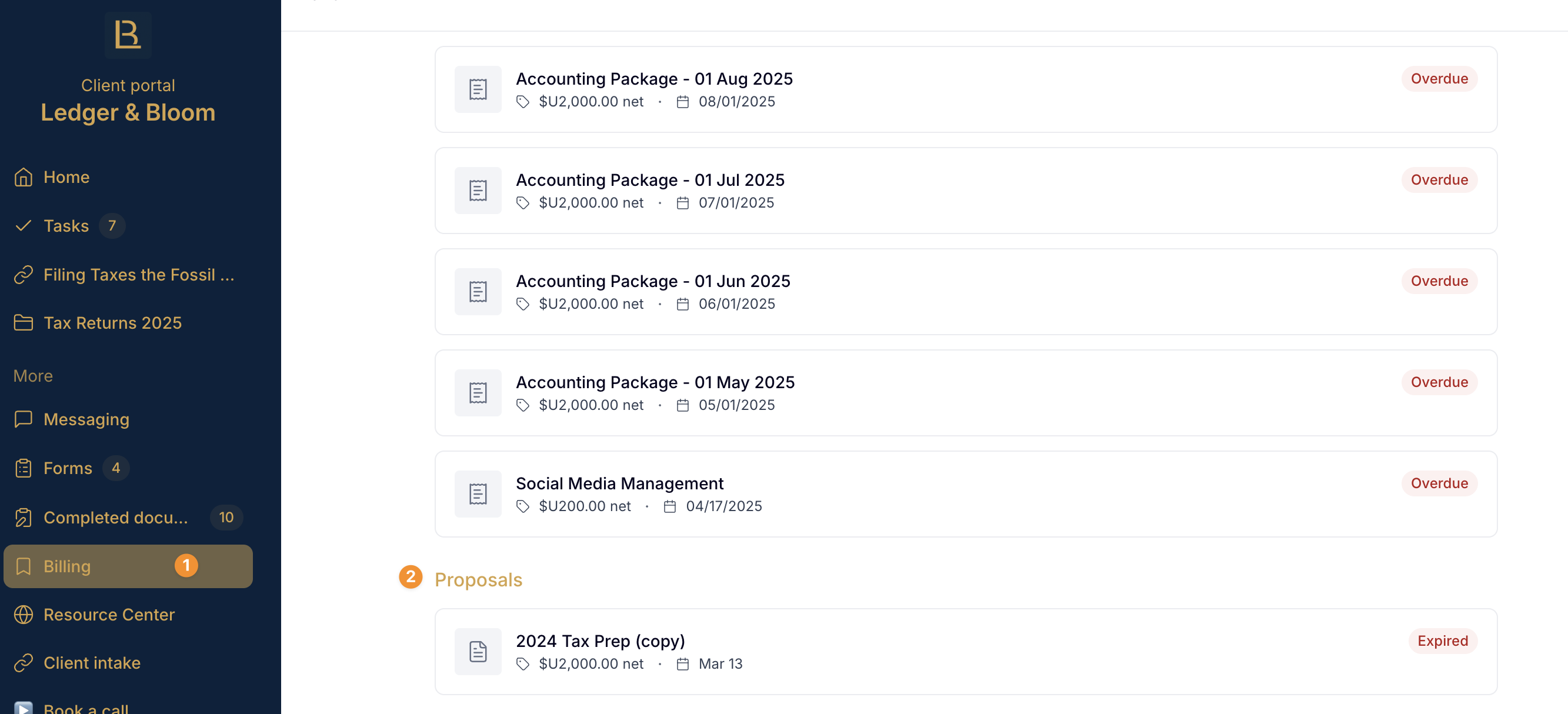The image size is (1568, 714).
Task: Open the 2024 Tax Prep (copy) proposal
Action: point(966,651)
